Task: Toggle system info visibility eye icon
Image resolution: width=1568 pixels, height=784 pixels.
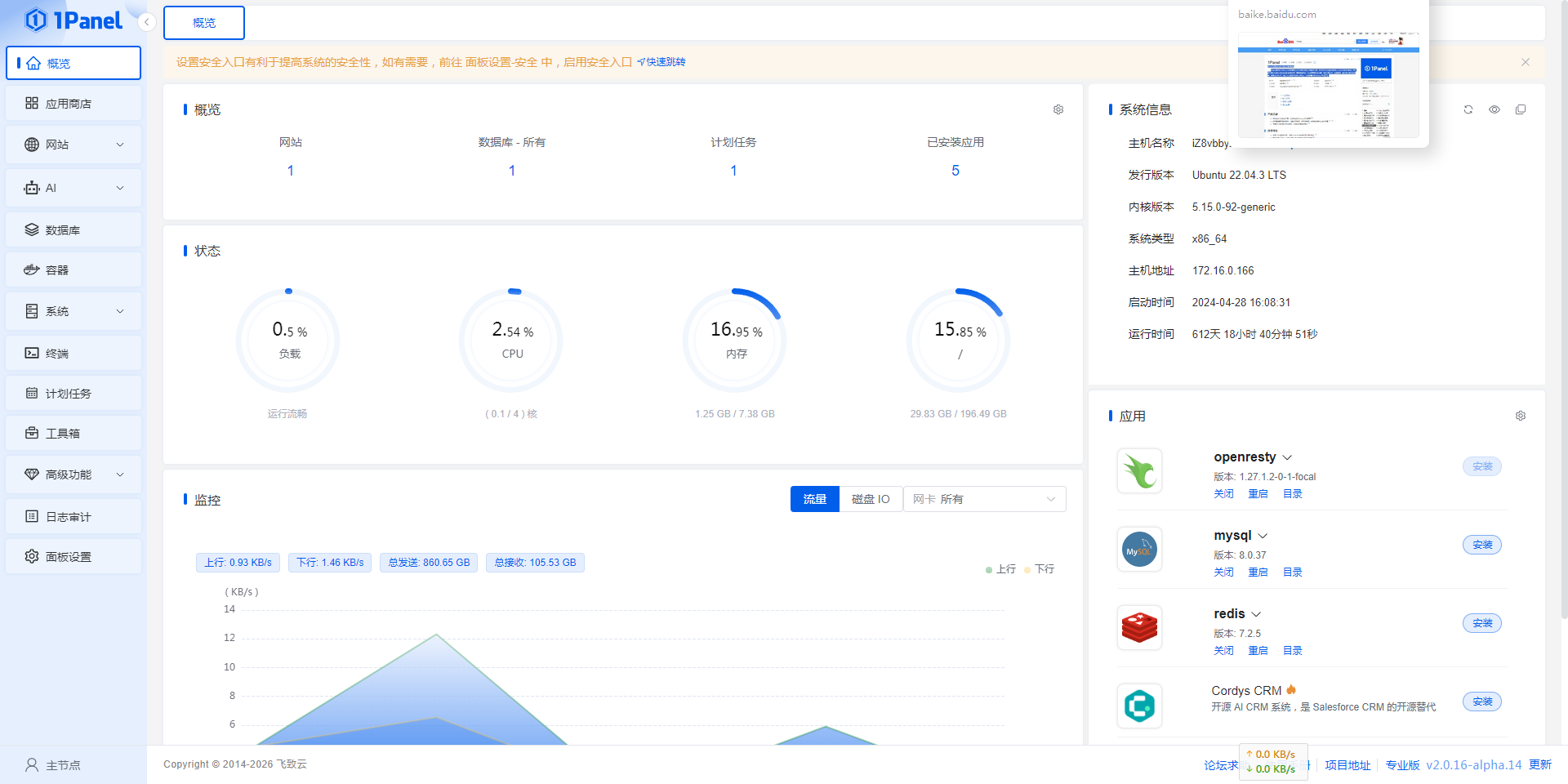Action: click(x=1494, y=109)
